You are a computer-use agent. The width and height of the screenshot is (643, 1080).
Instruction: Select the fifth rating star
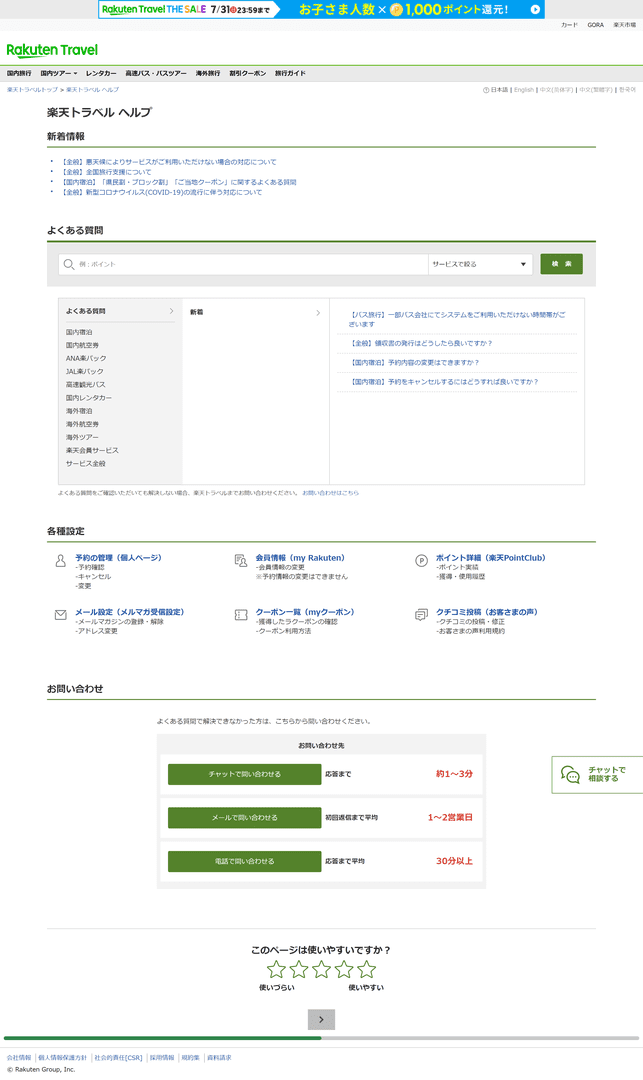pyautogui.click(x=367, y=969)
